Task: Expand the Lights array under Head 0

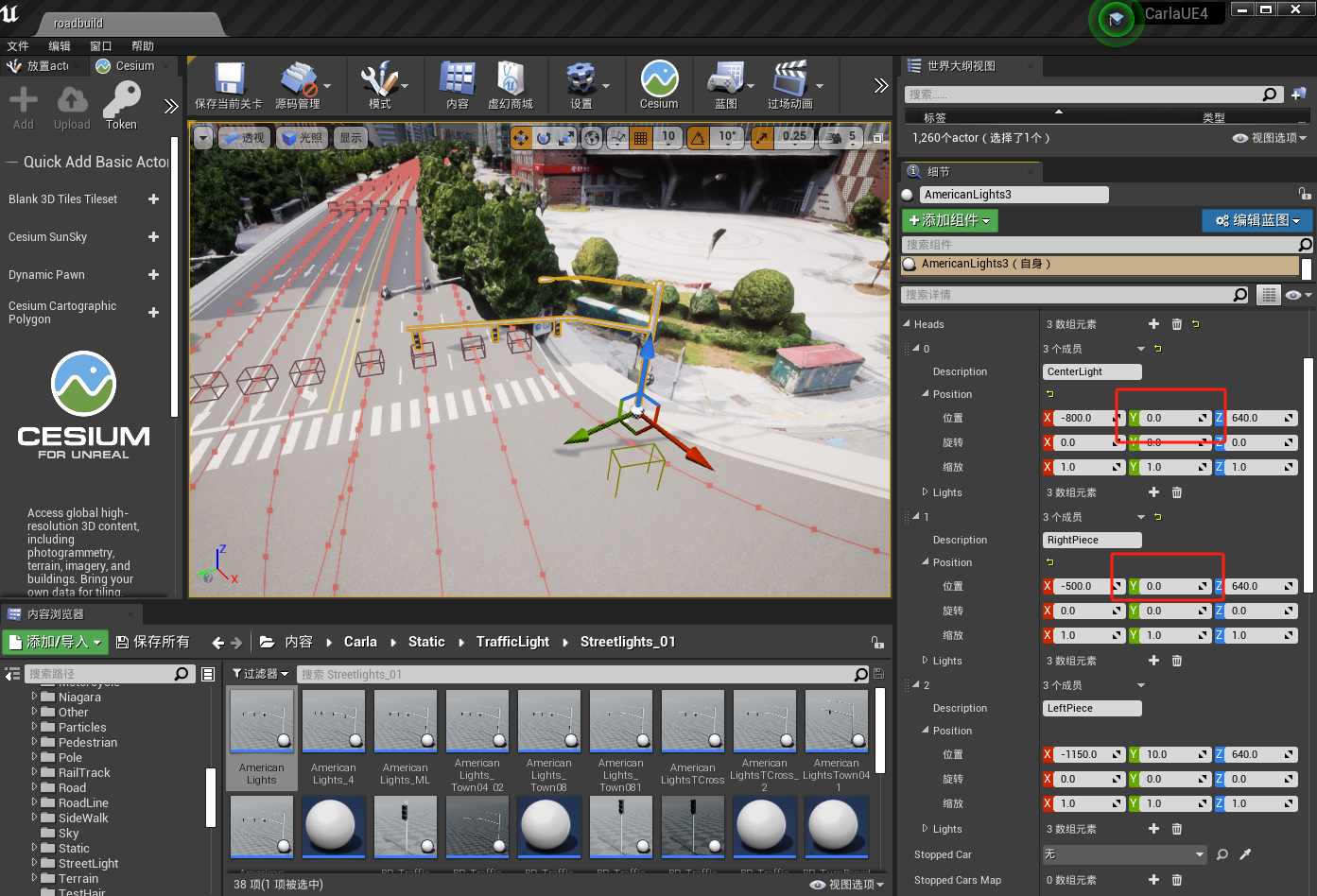Action: (x=926, y=492)
